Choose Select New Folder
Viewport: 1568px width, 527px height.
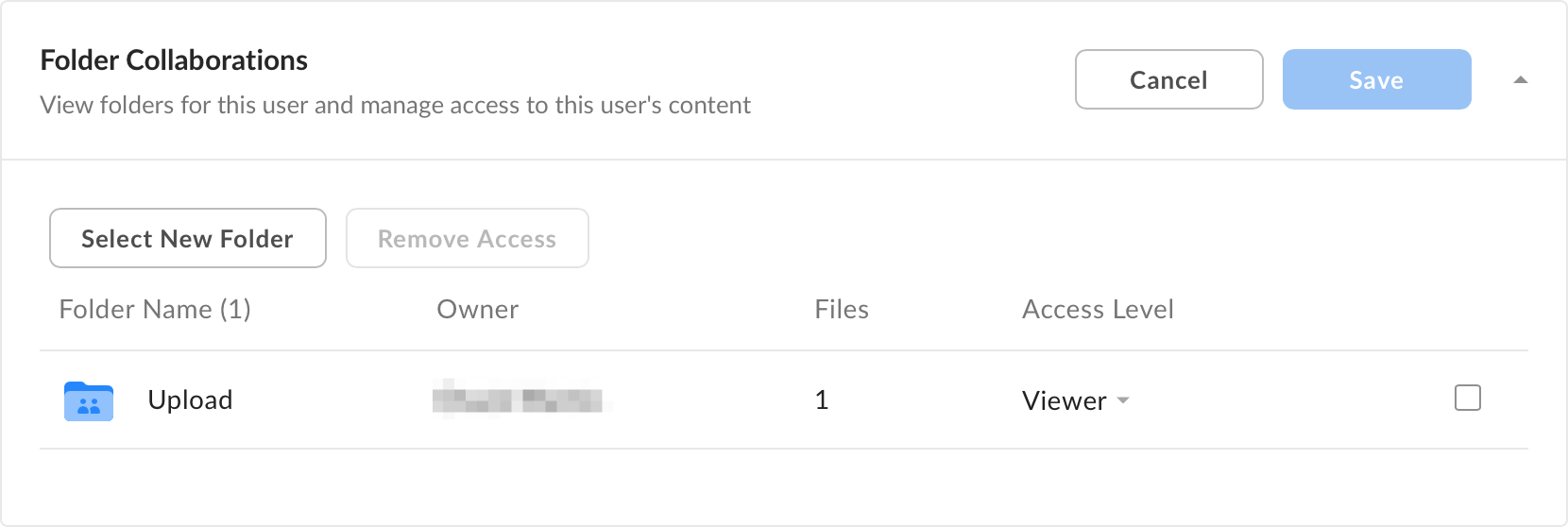188,238
